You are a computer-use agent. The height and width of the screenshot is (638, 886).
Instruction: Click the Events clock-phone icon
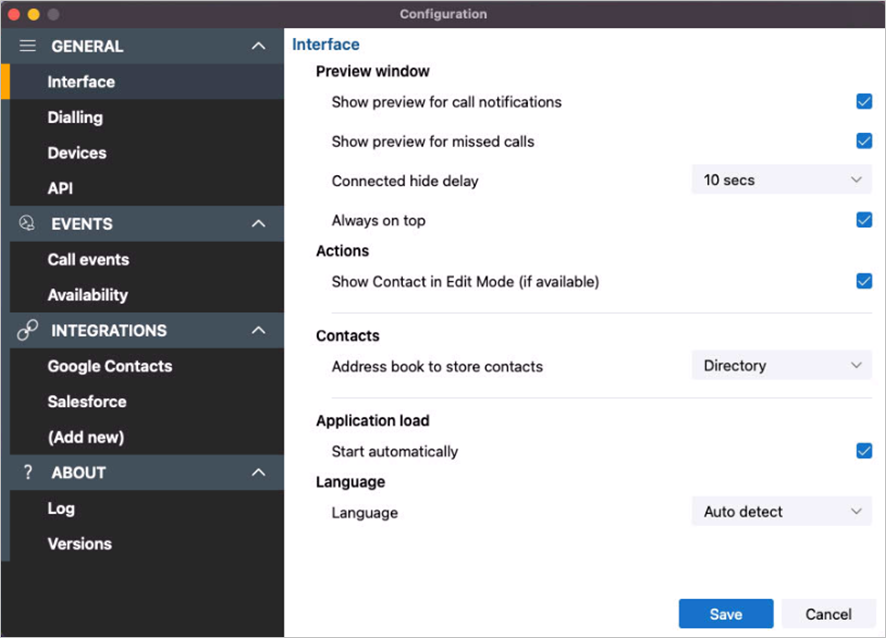point(27,223)
